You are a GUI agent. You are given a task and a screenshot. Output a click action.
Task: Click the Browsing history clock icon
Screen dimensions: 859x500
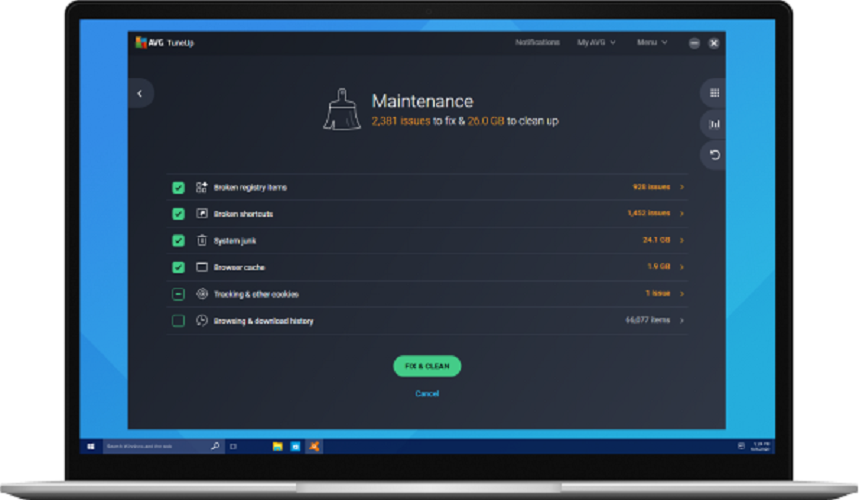click(x=202, y=320)
